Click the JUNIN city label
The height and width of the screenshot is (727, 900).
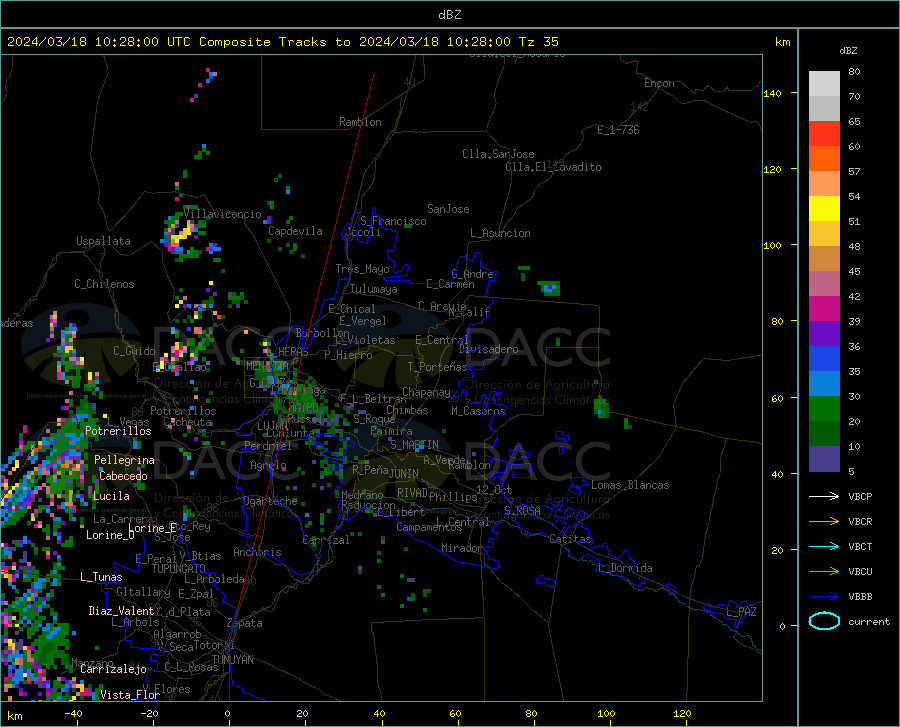404,473
